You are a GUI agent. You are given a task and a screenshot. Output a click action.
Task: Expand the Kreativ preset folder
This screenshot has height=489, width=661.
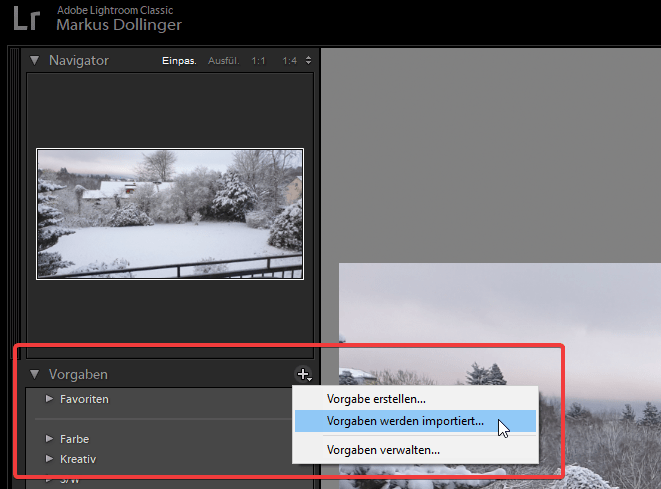click(x=49, y=459)
